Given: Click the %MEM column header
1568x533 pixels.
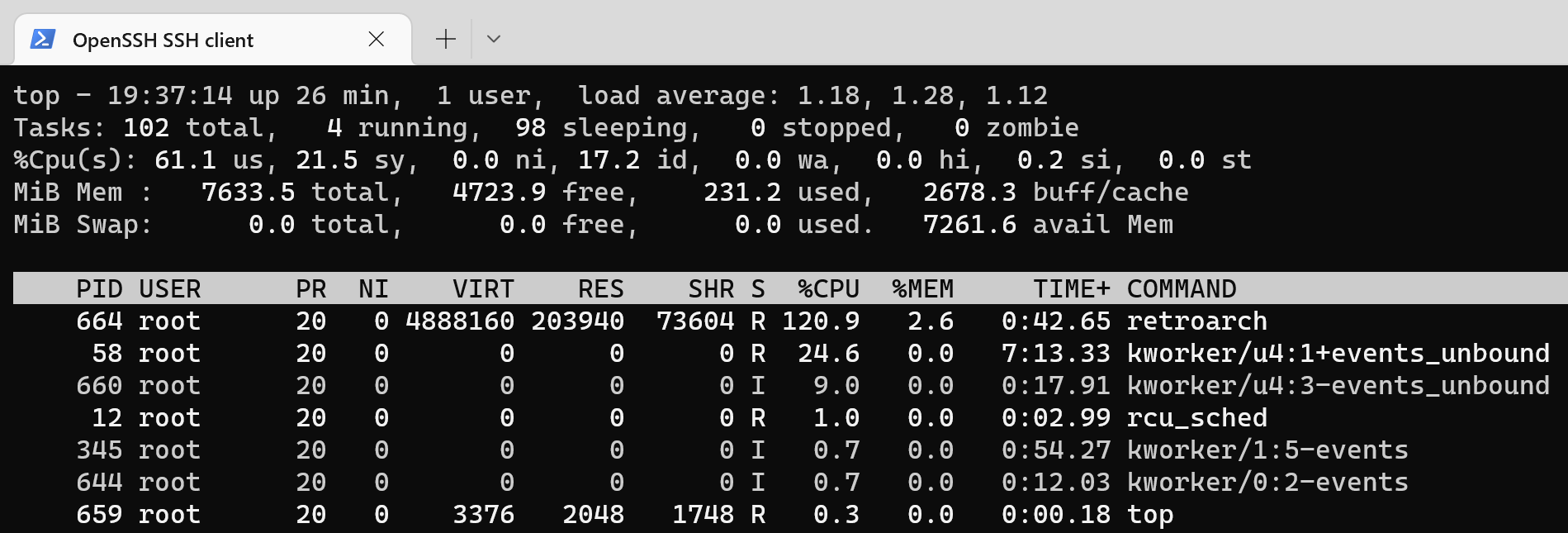Looking at the screenshot, I should (922, 288).
